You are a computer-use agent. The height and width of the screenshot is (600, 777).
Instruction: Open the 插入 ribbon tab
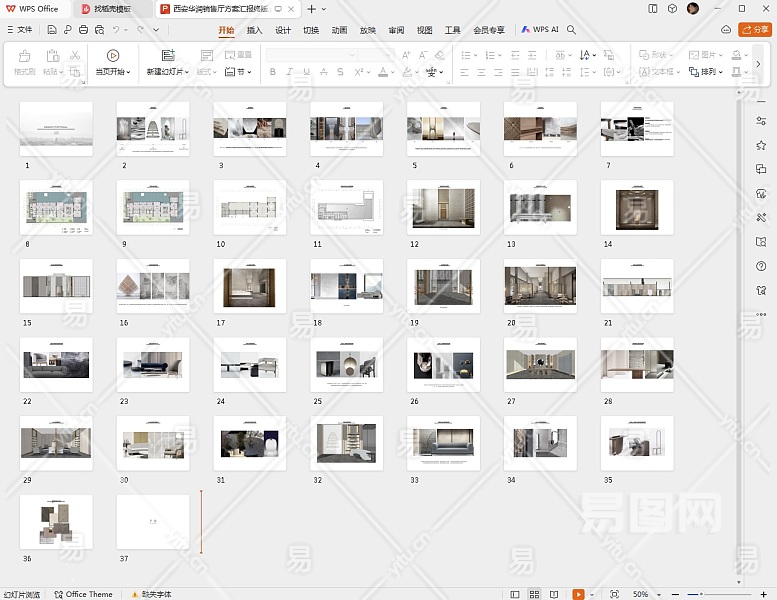255,30
